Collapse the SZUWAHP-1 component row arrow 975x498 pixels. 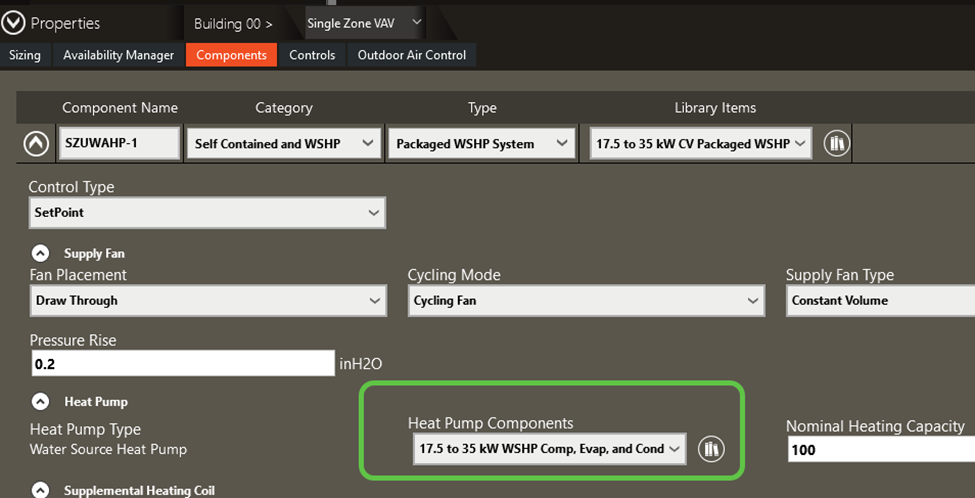(x=36, y=144)
